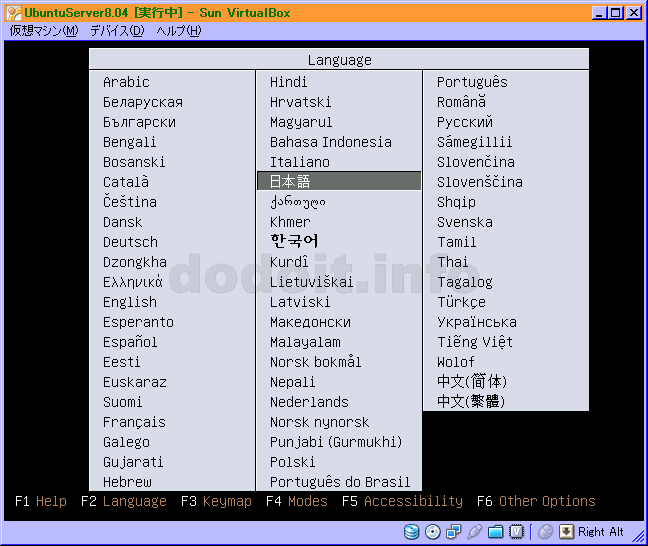Click the mouse capture indicator icon
Screen dimensions: 648x546
(x=546, y=532)
